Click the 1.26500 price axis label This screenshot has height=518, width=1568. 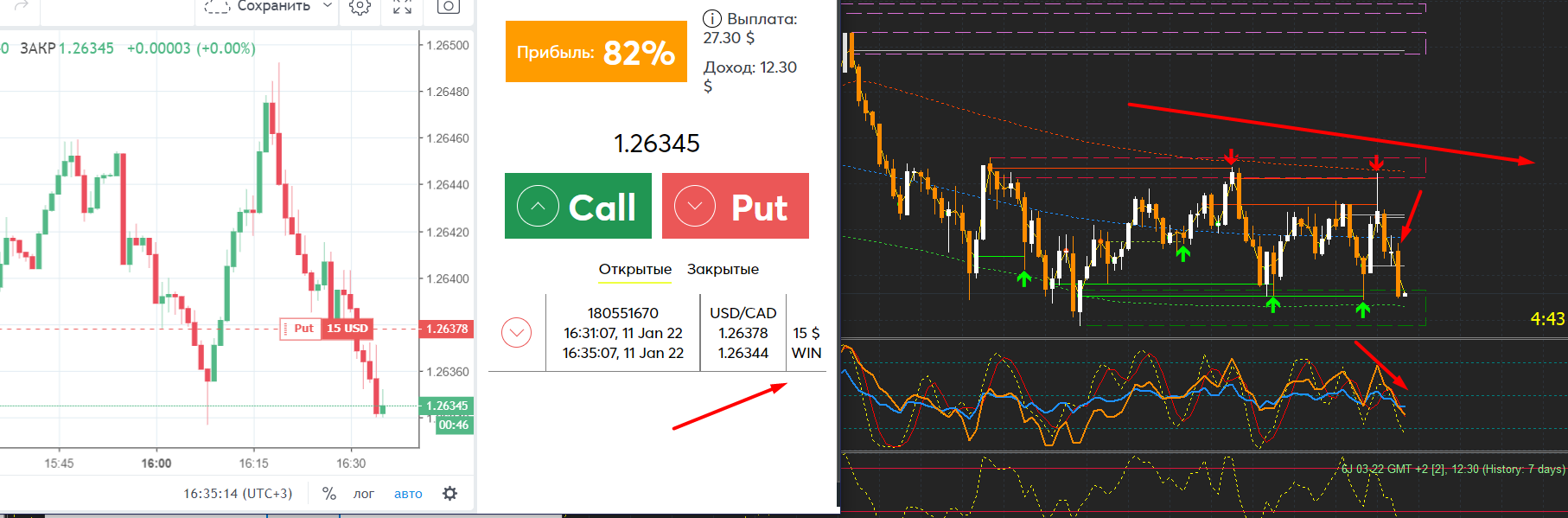coord(448,45)
